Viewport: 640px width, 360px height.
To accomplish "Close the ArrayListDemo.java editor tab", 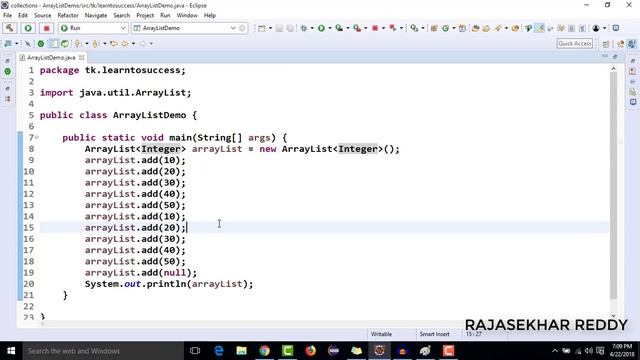I will (x=82, y=58).
